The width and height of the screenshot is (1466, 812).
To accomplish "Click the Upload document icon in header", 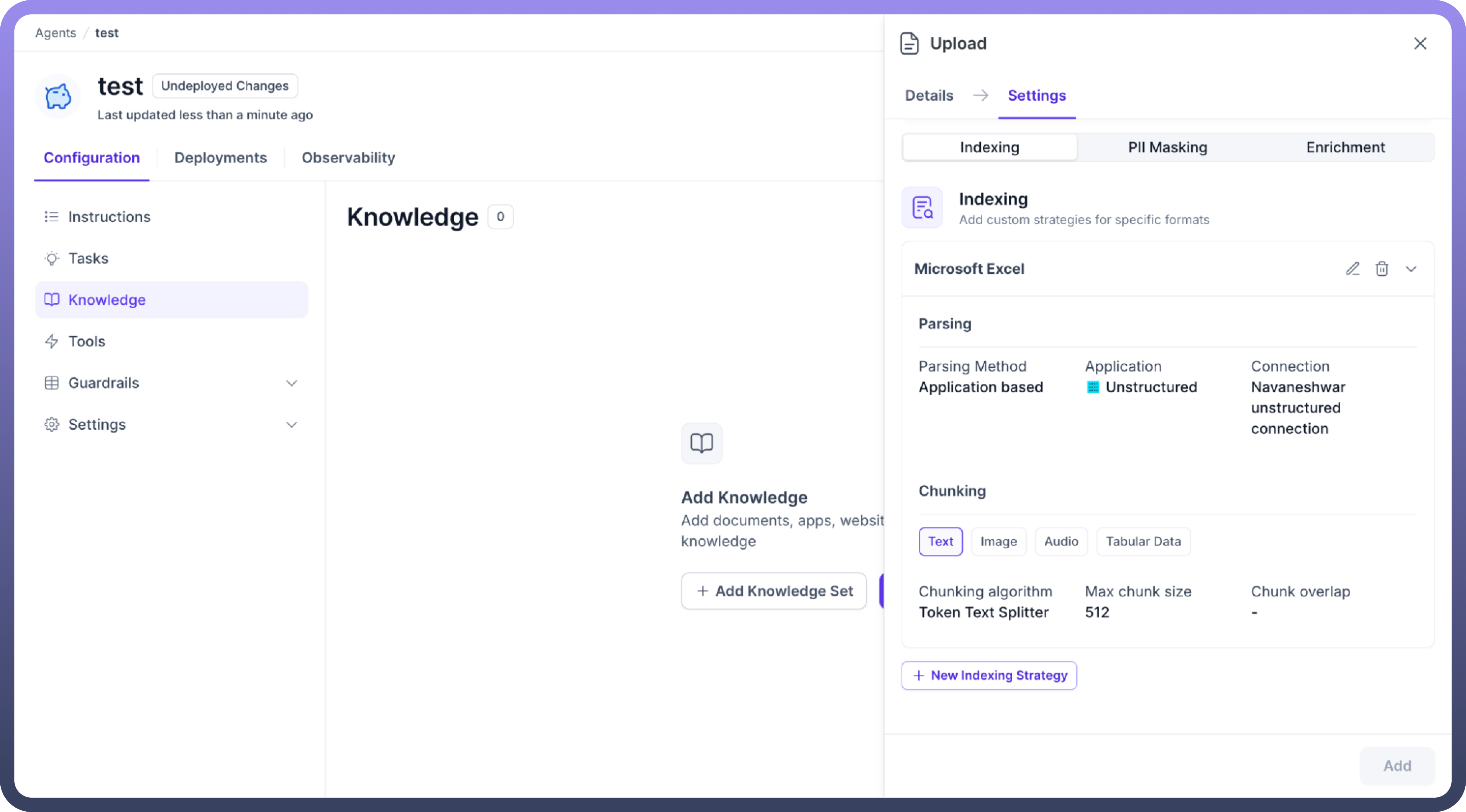I will click(910, 43).
